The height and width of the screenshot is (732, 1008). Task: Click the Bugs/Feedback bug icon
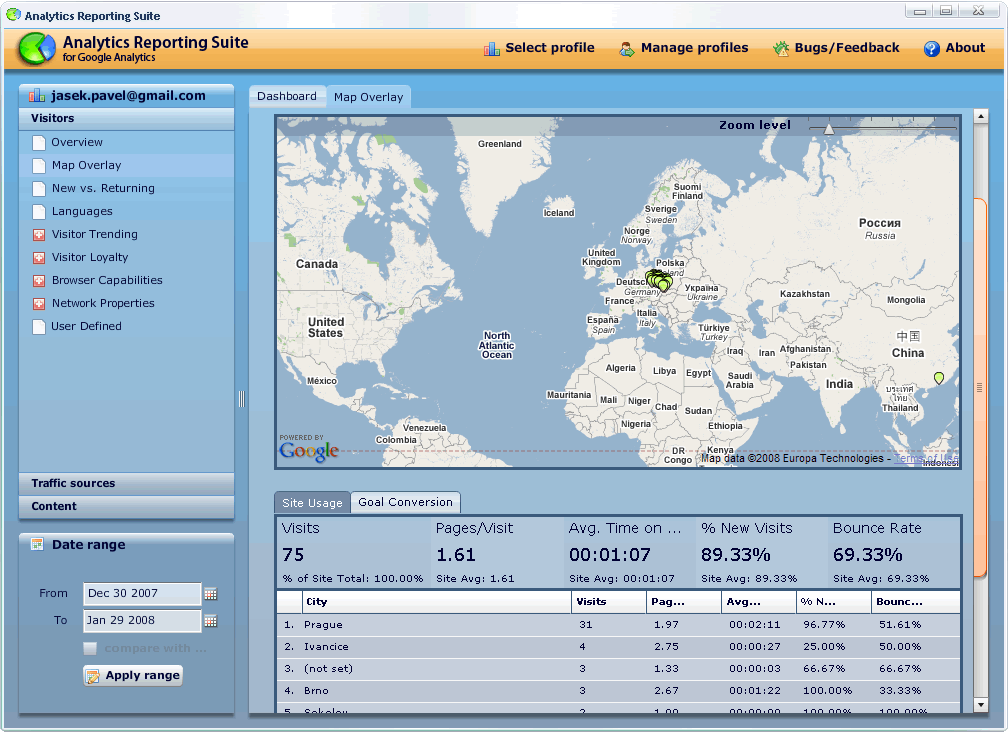[781, 48]
